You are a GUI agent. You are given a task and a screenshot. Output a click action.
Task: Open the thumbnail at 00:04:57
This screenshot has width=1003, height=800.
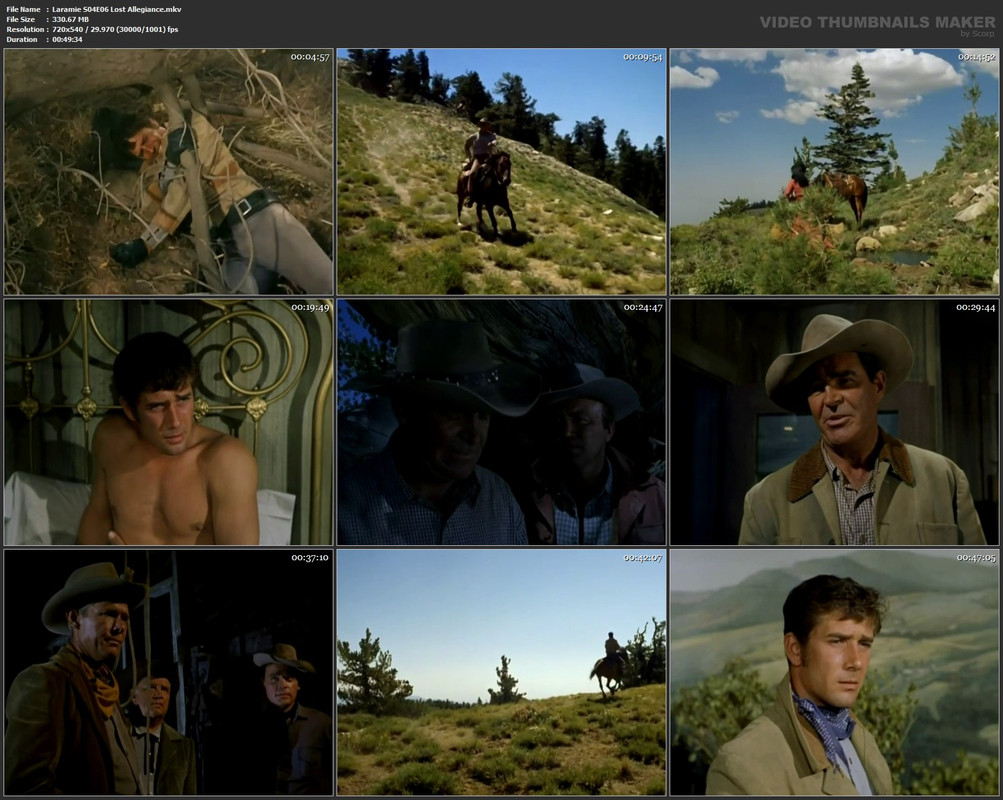pyautogui.click(x=169, y=172)
